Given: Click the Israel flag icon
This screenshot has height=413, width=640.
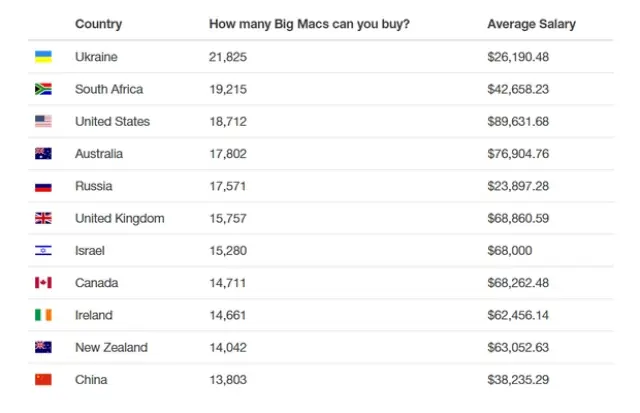Looking at the screenshot, I should pyautogui.click(x=43, y=251).
